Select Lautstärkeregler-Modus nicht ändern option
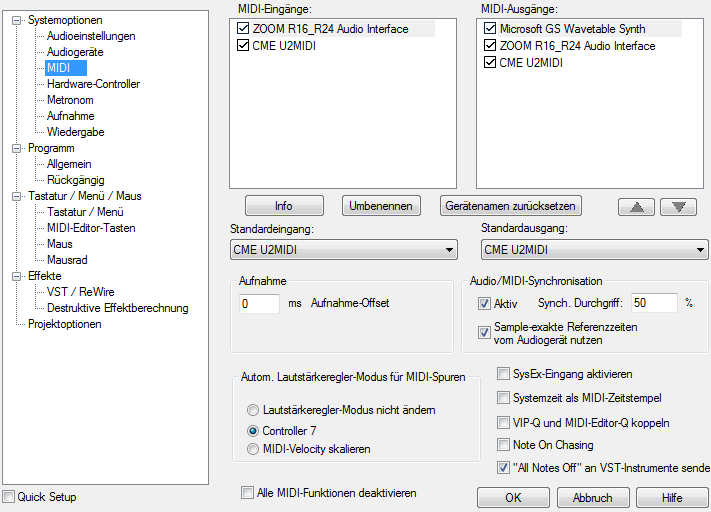 [x=253, y=410]
